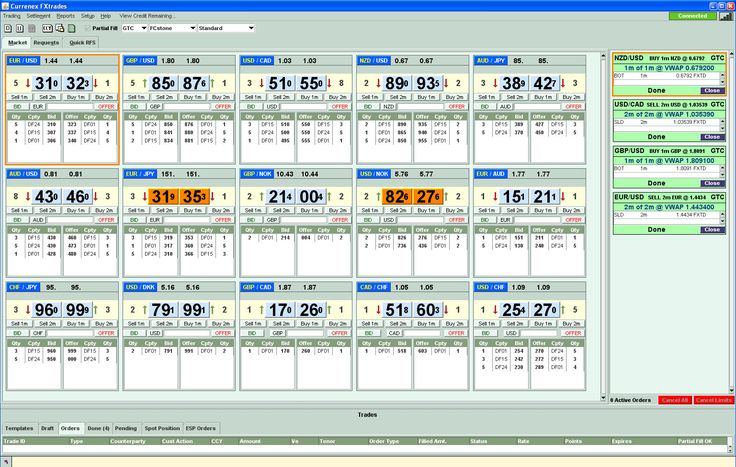Open the Settlement menu

tap(38, 16)
